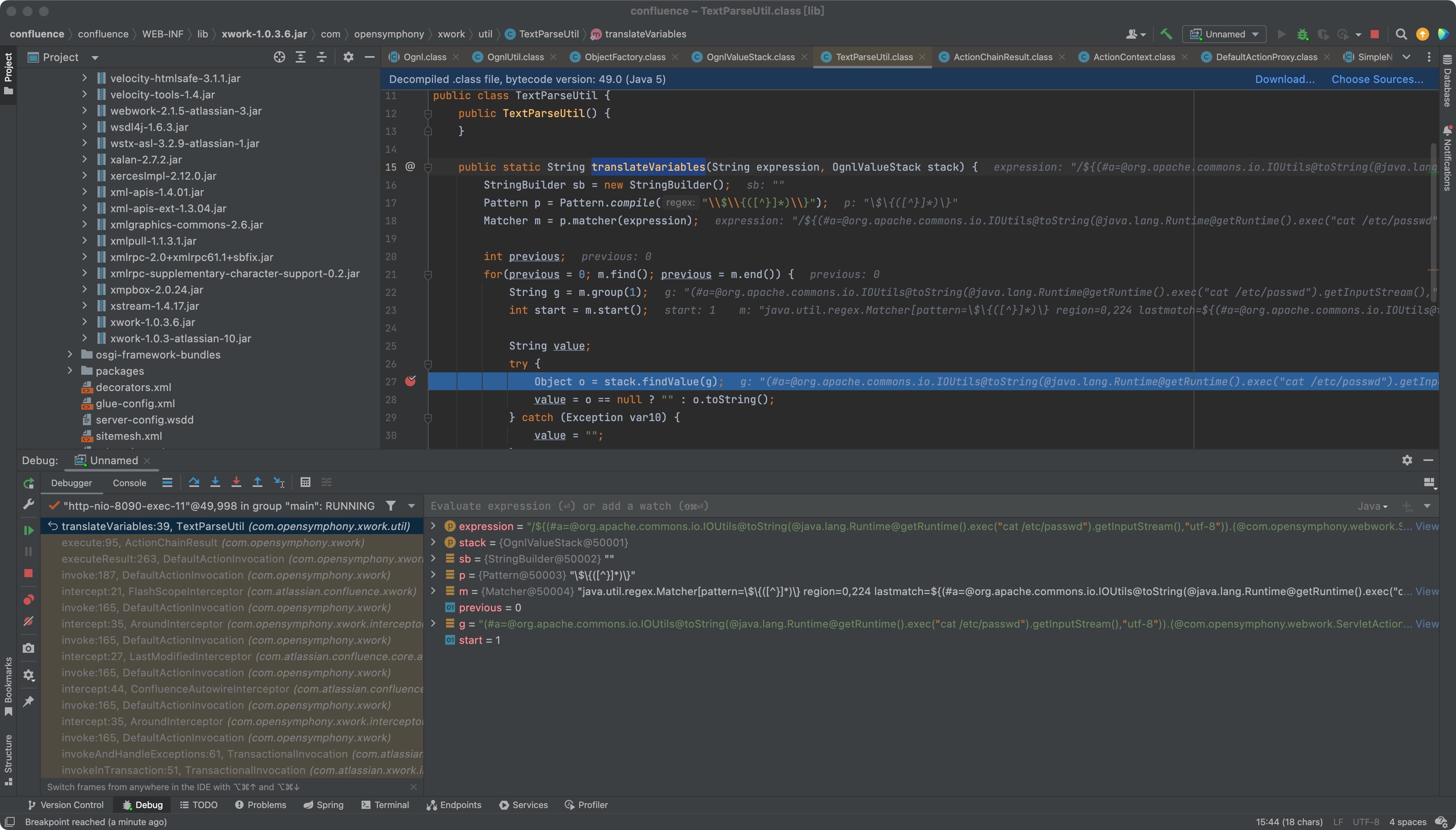The width and height of the screenshot is (1456, 830).
Task: Click the Step Into debugger icon
Action: tap(215, 482)
